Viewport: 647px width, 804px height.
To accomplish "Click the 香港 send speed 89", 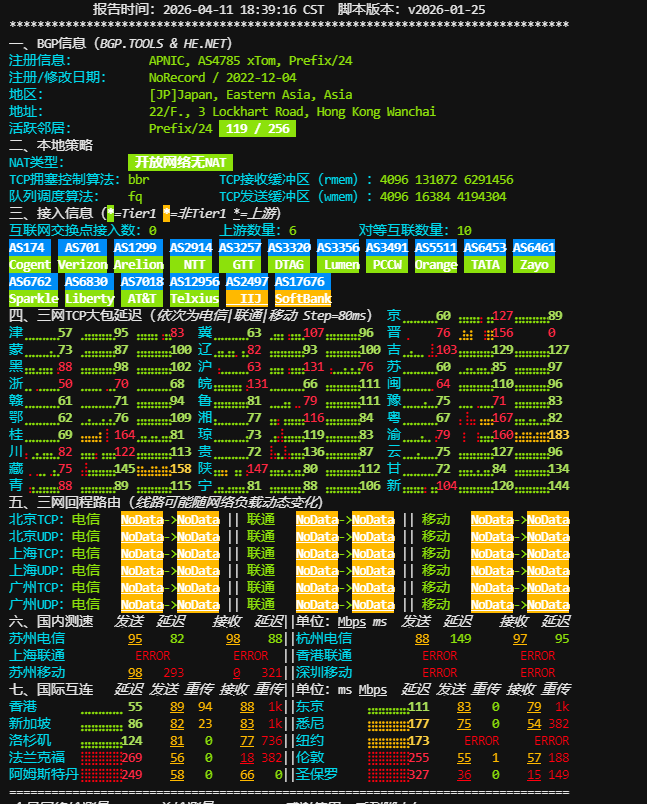I will coord(177,707).
